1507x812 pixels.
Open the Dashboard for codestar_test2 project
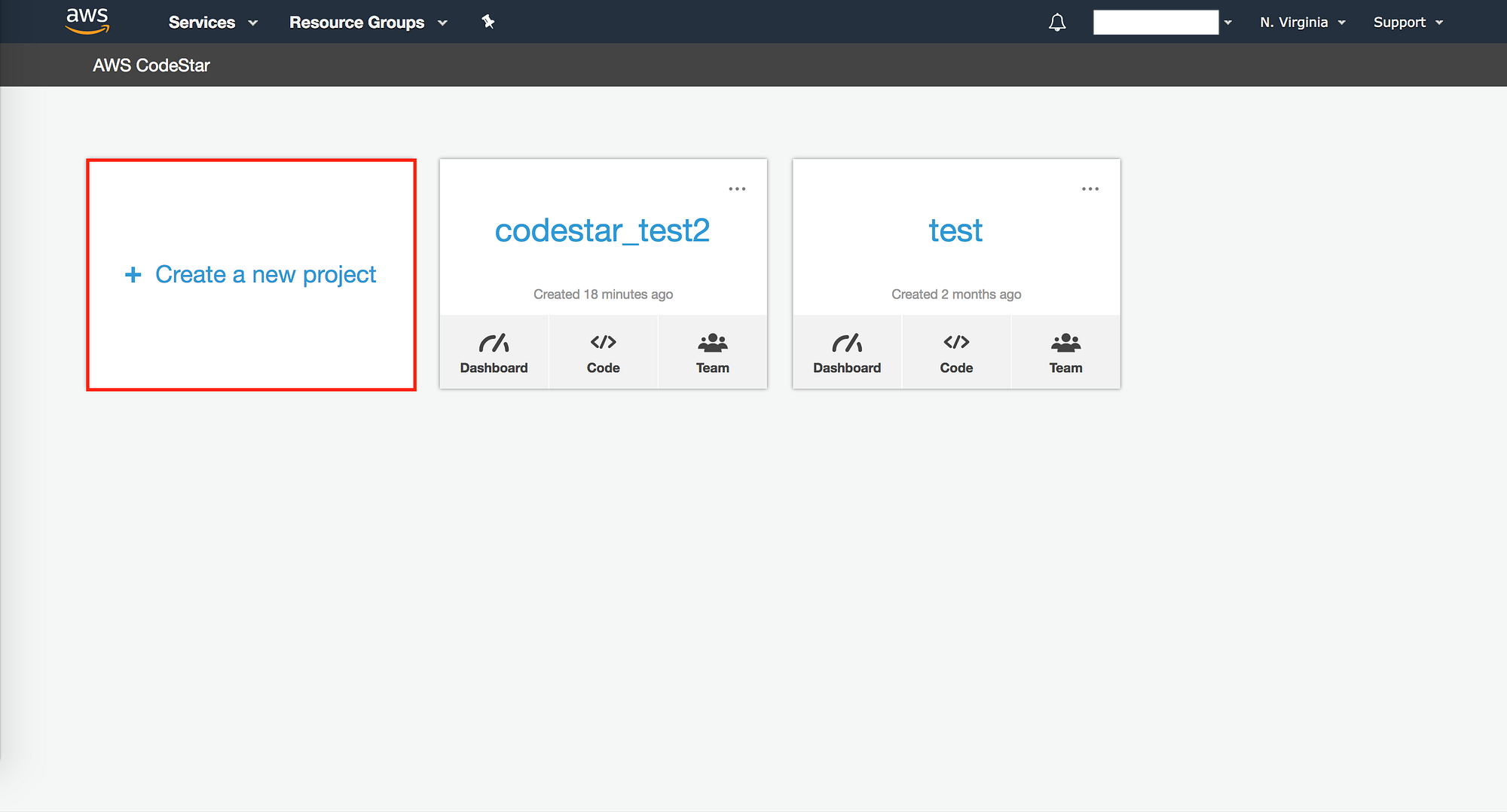tap(494, 352)
